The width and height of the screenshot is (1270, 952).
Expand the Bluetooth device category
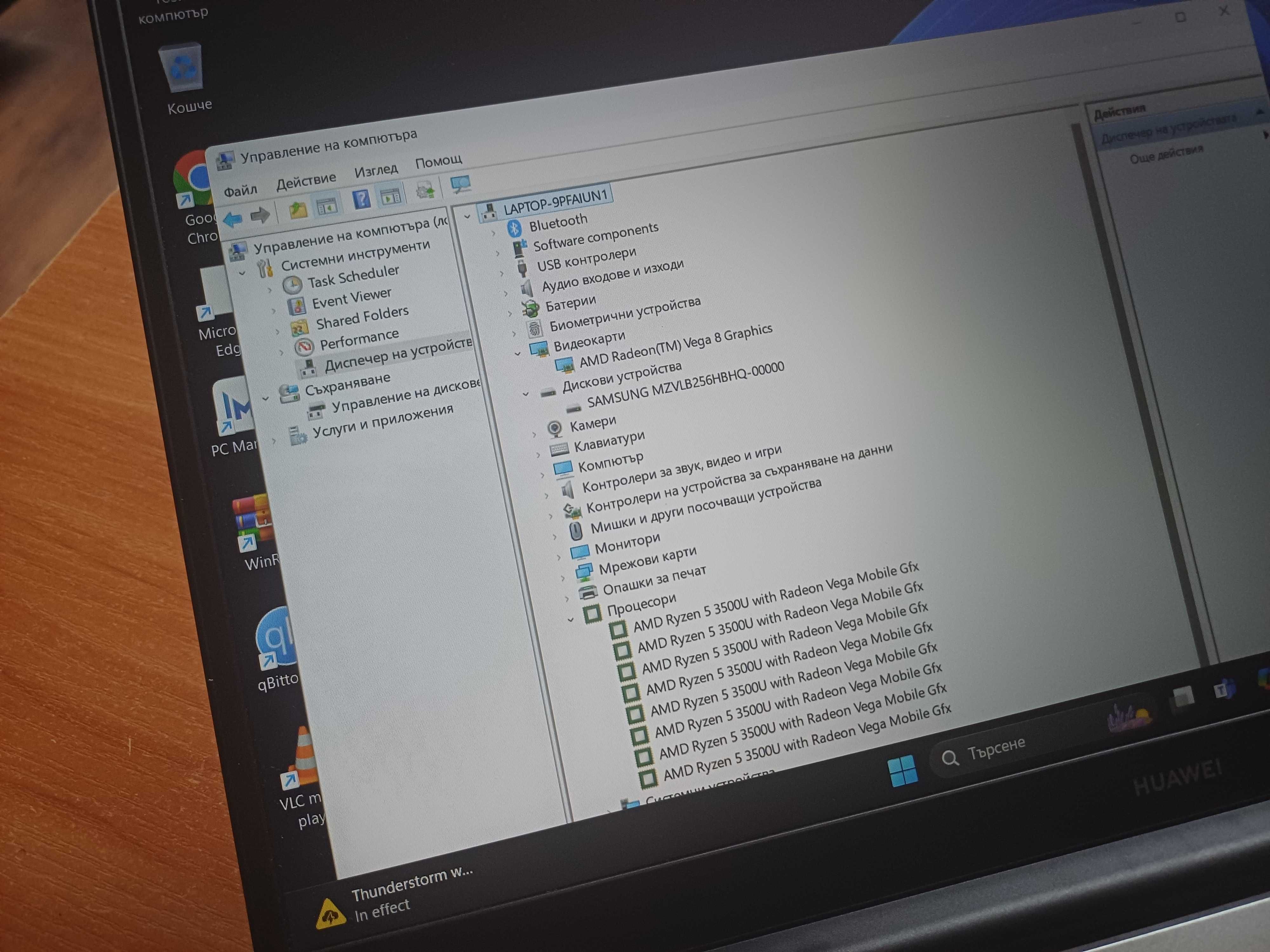tap(493, 234)
